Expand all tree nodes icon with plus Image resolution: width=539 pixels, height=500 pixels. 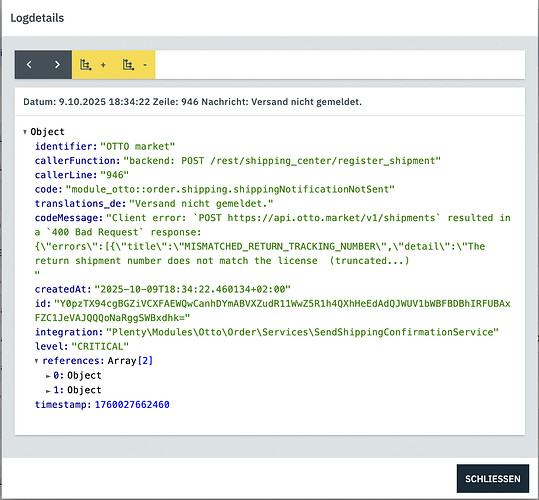click(x=93, y=65)
